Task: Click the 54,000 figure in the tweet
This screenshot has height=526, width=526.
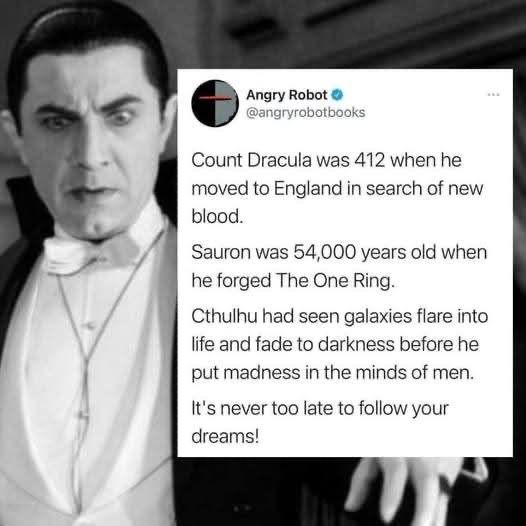Action: pos(325,252)
